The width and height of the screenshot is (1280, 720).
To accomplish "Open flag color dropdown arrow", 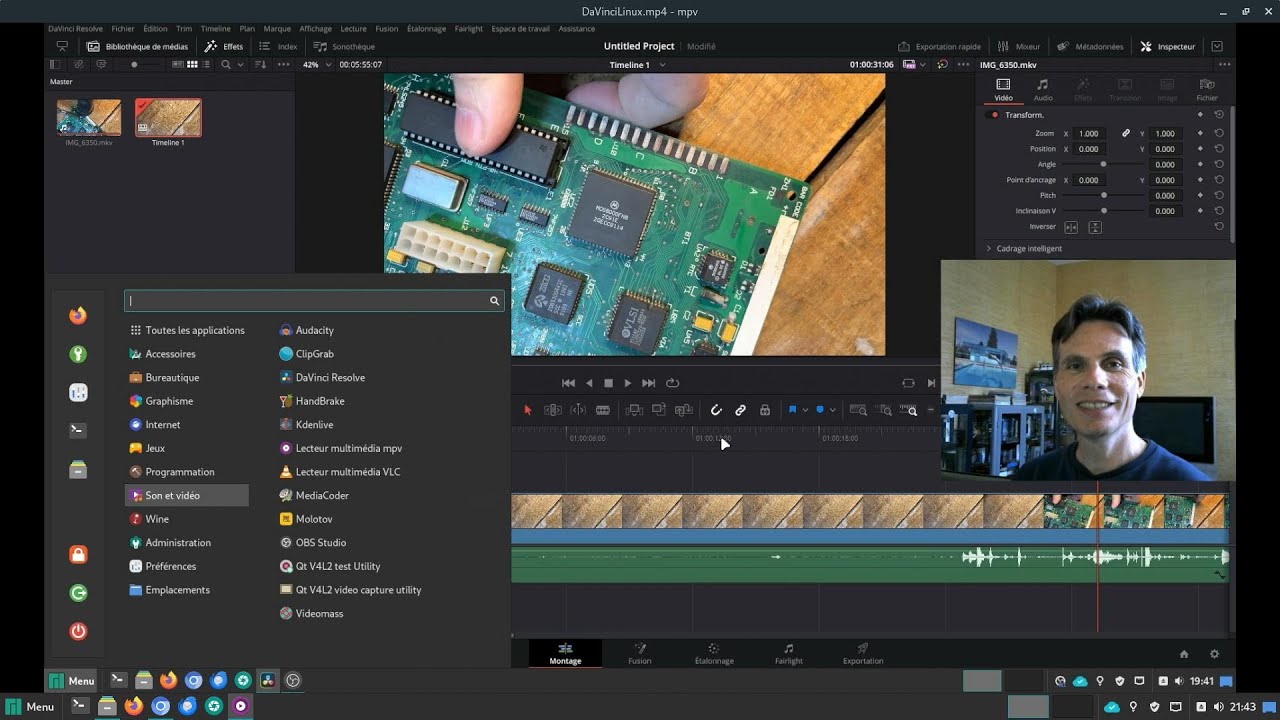I will point(805,410).
